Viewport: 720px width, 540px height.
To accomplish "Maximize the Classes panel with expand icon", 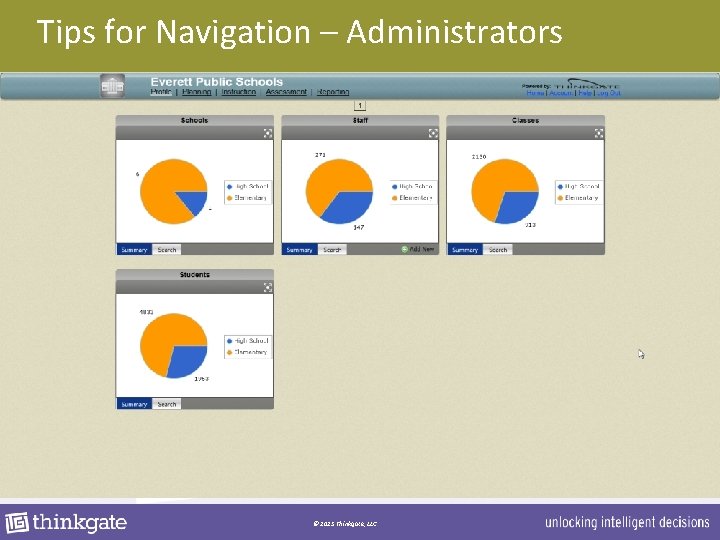I will [x=599, y=133].
